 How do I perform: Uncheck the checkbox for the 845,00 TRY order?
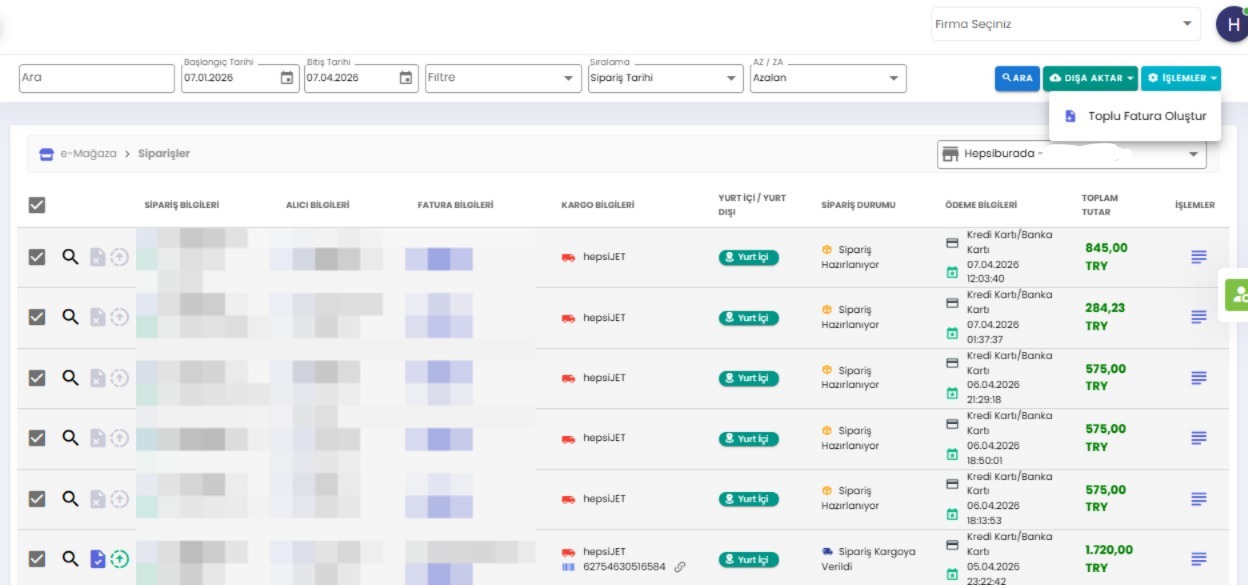point(37,257)
